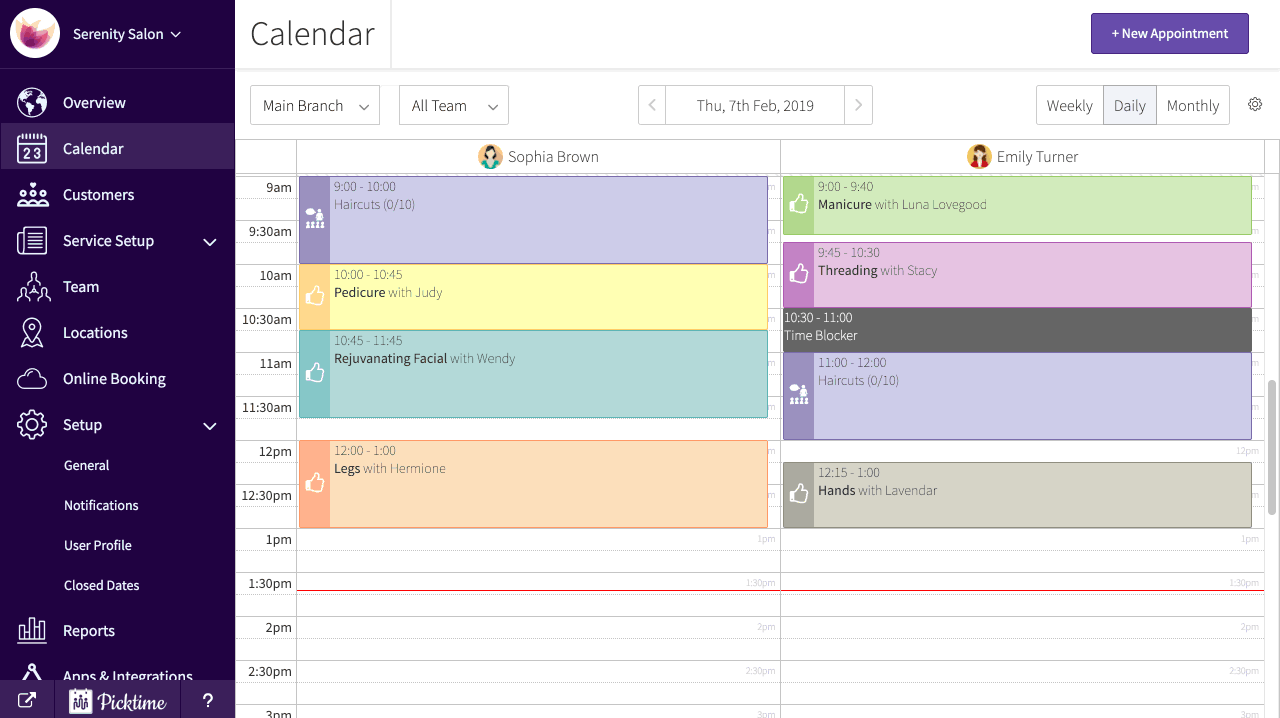The image size is (1280, 718).
Task: Switch to Weekly calendar view
Action: click(1069, 105)
